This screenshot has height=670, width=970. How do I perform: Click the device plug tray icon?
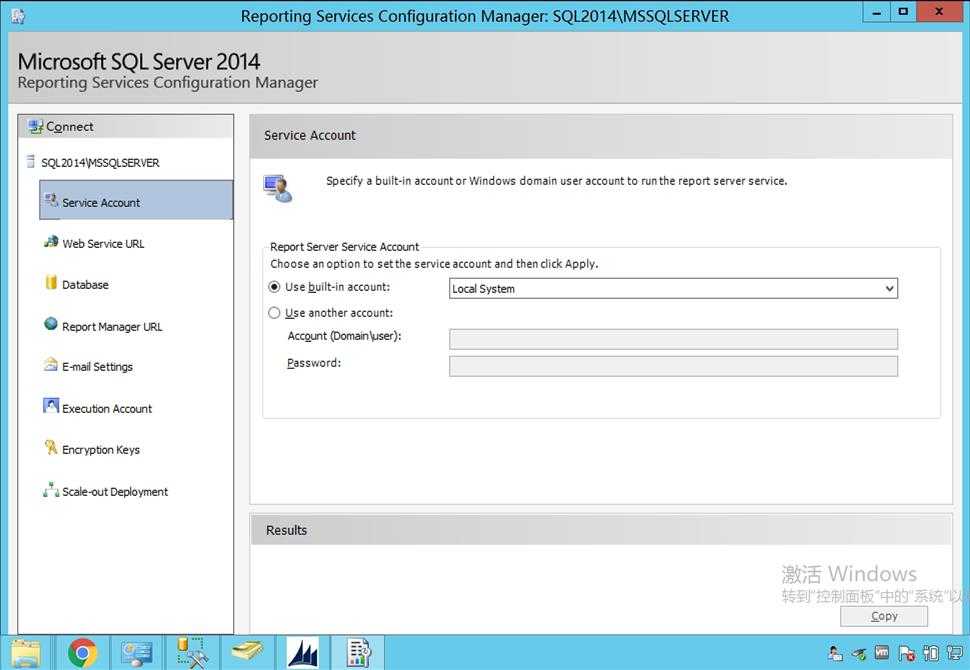pos(931,653)
